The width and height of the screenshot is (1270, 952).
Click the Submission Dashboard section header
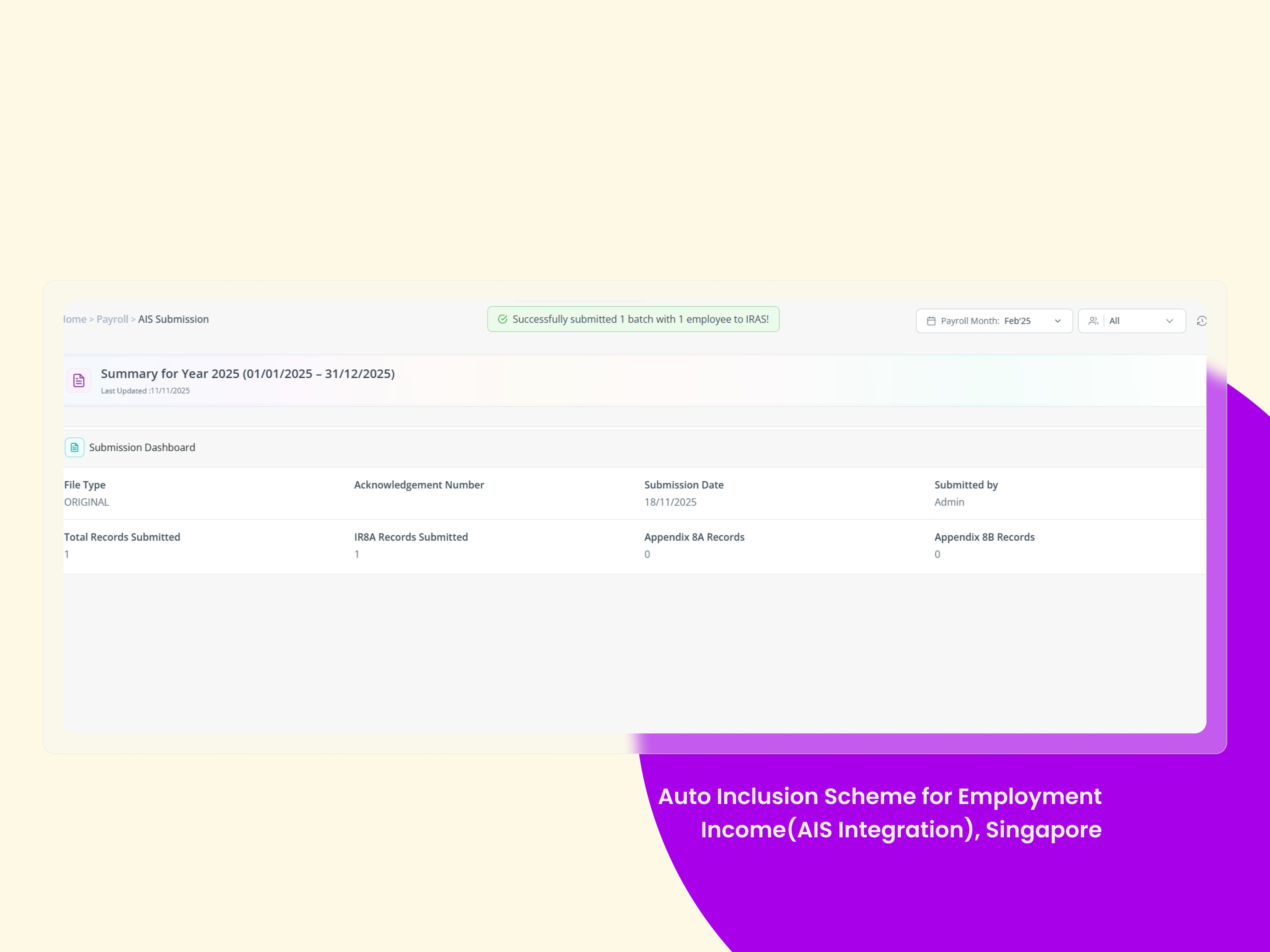[x=142, y=447]
